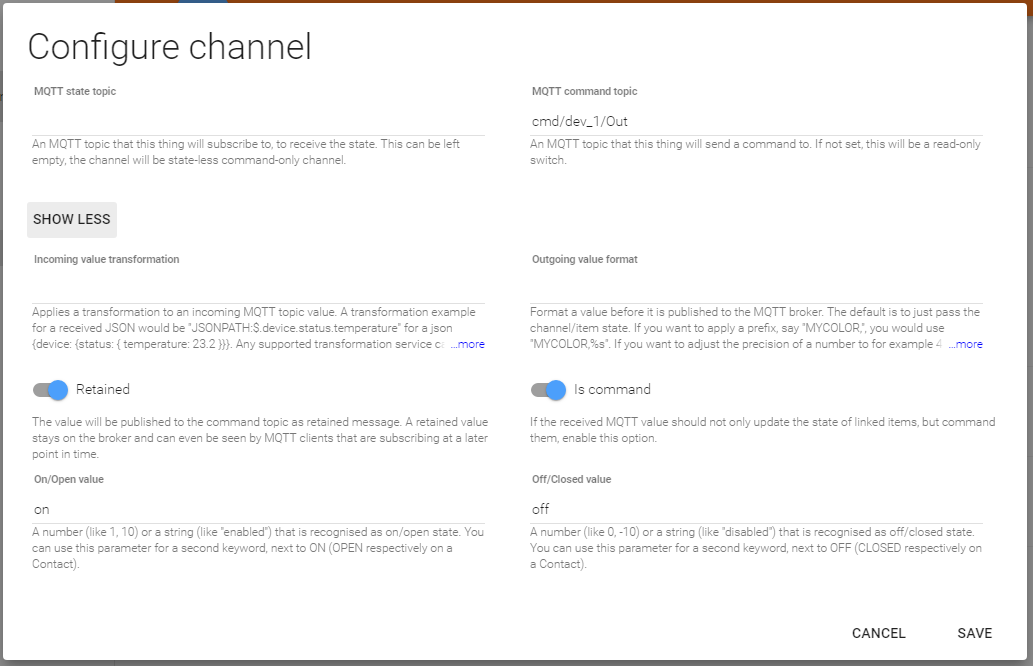Click the 'Configure channel' dialog heading
The height and width of the screenshot is (666, 1033).
click(169, 47)
